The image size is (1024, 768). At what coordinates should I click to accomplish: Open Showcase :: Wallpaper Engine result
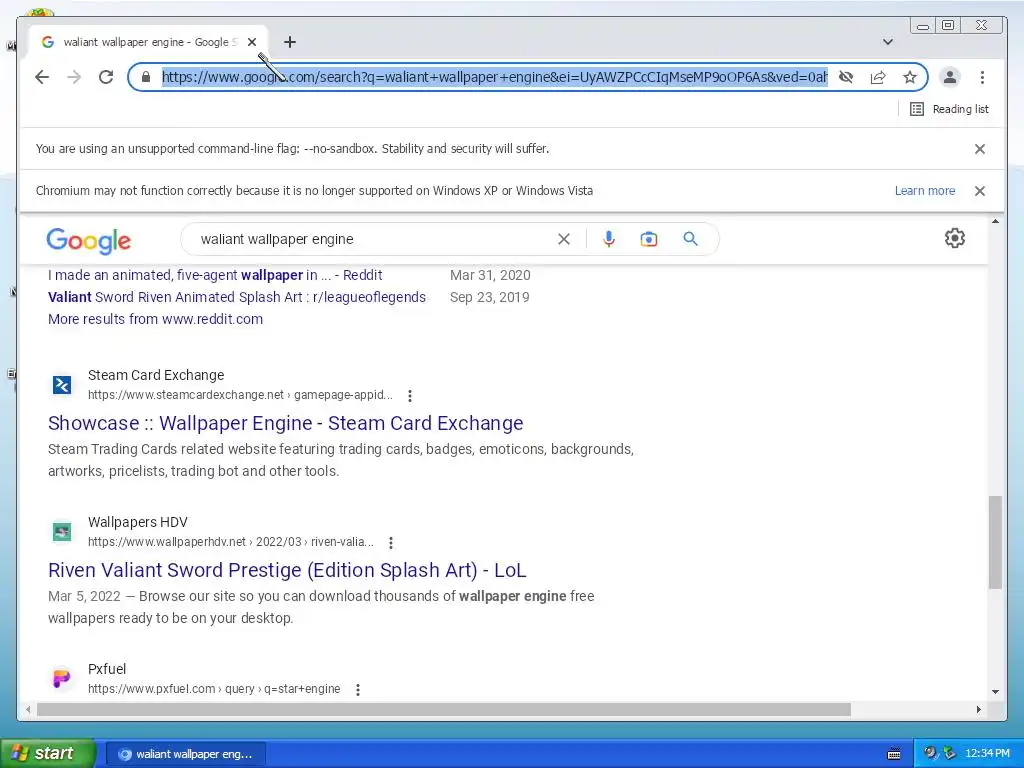[285, 423]
